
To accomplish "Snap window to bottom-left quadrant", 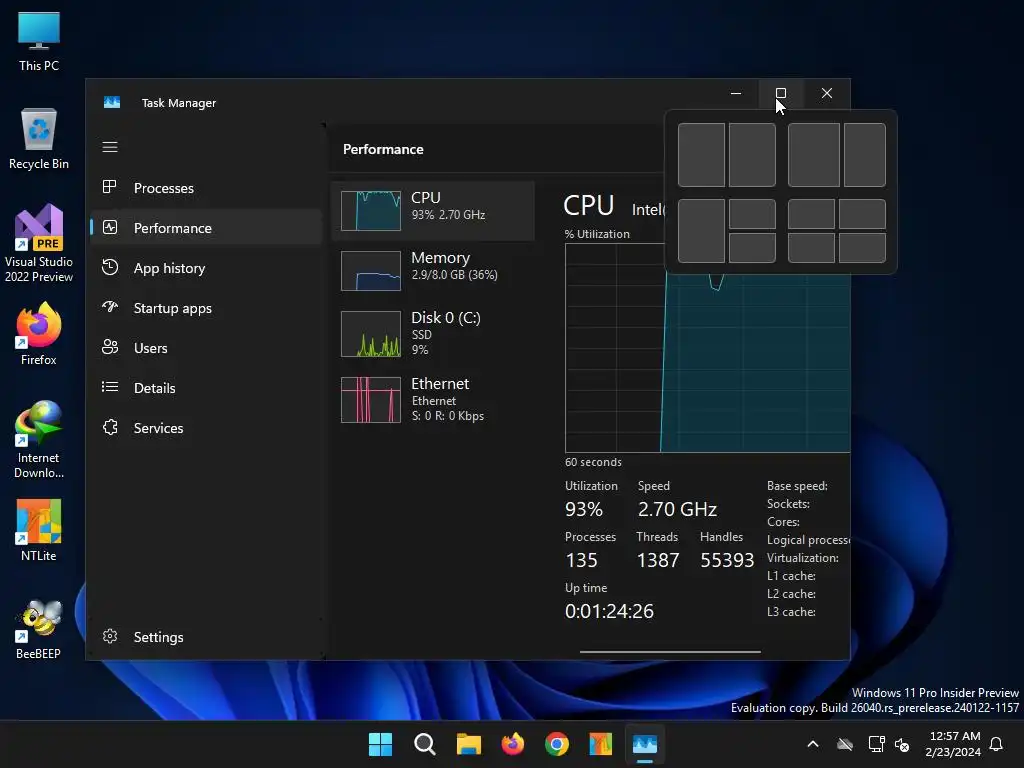I will pyautogui.click(x=811, y=248).
